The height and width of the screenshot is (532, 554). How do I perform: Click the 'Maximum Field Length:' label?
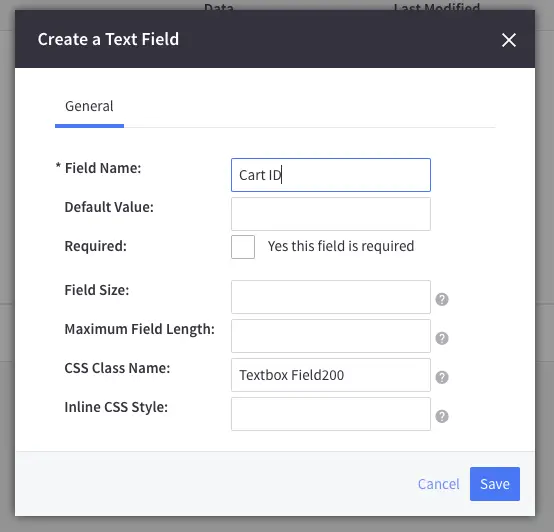point(140,329)
